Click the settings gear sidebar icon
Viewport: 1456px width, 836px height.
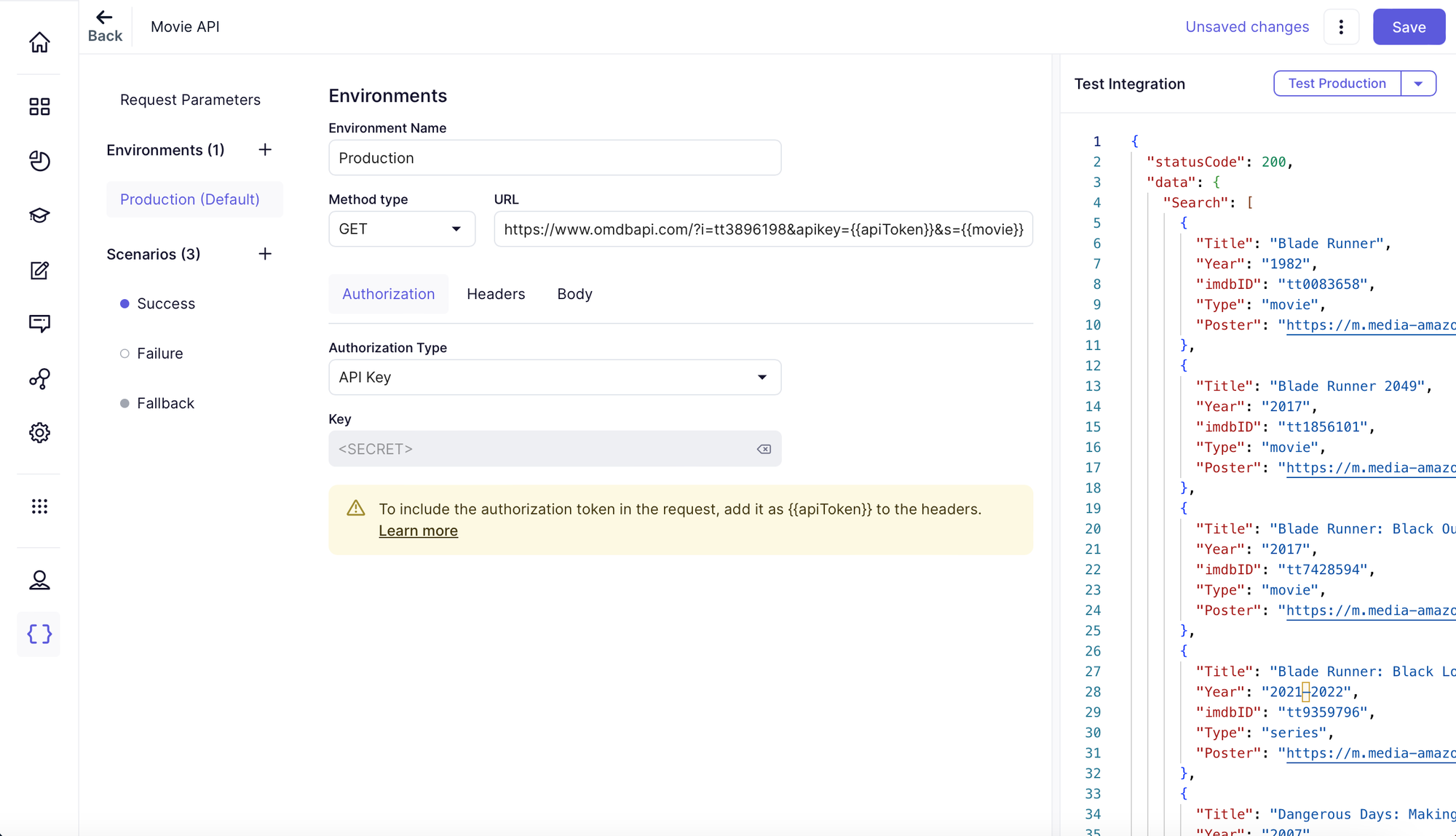pyautogui.click(x=39, y=433)
